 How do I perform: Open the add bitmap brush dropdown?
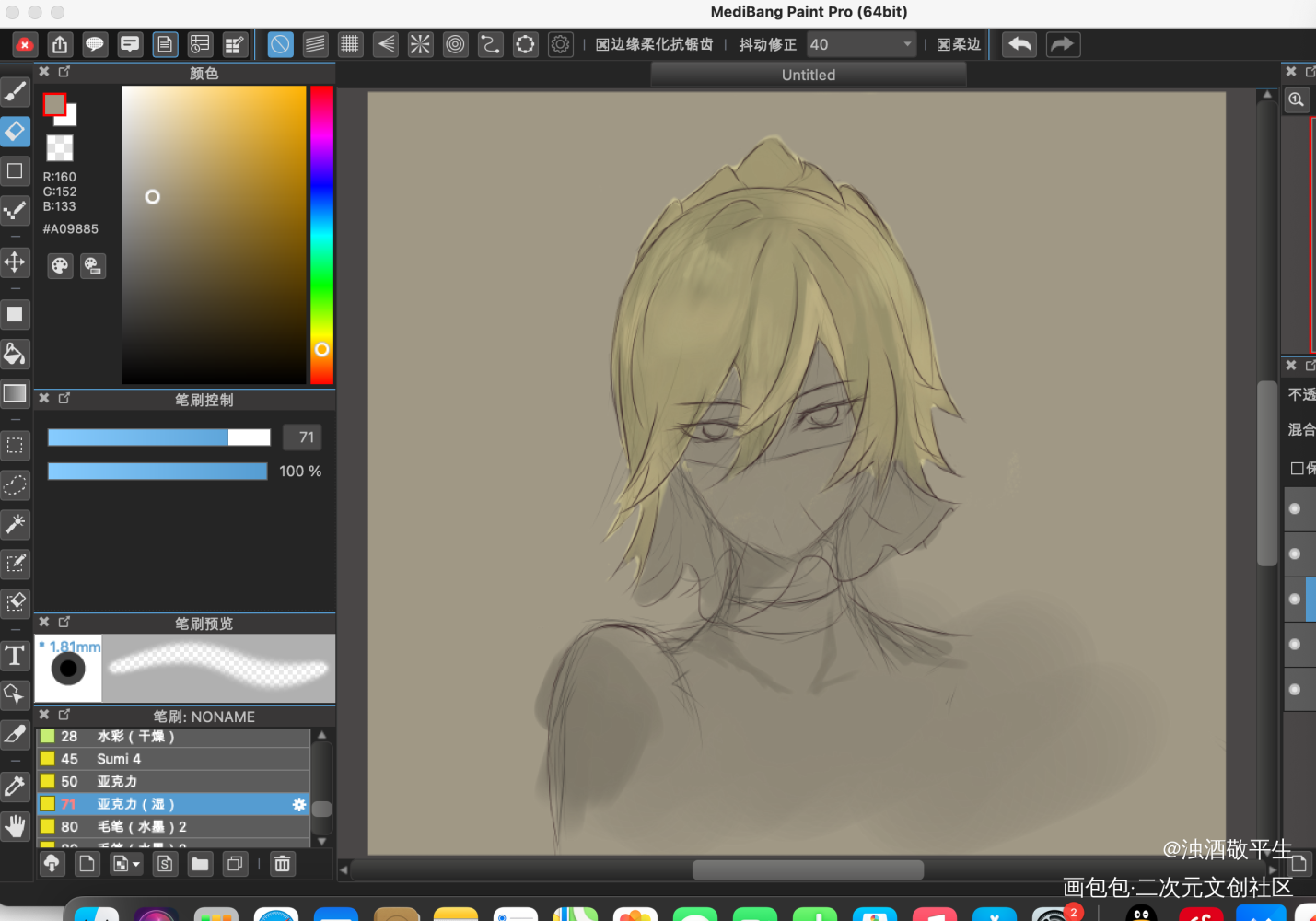click(x=126, y=864)
